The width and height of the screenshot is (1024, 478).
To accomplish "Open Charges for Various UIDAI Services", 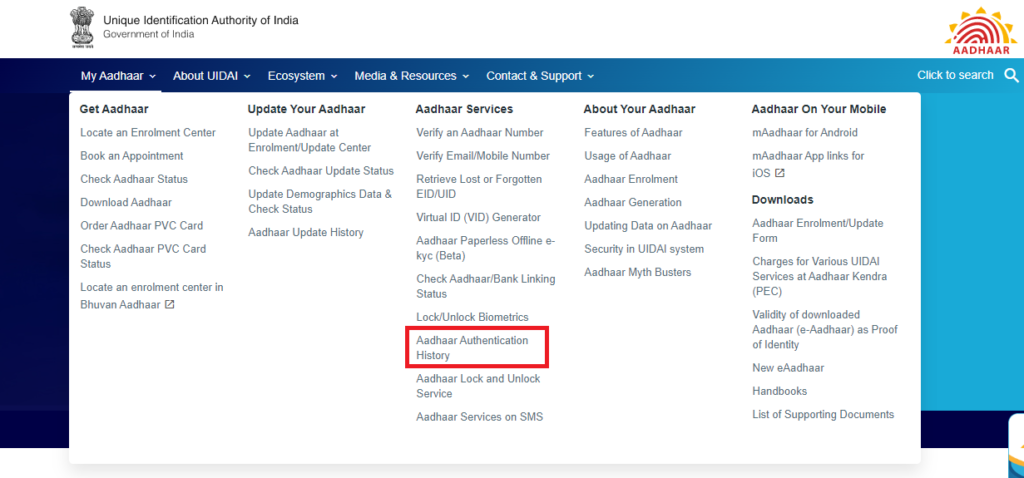I will [x=820, y=276].
